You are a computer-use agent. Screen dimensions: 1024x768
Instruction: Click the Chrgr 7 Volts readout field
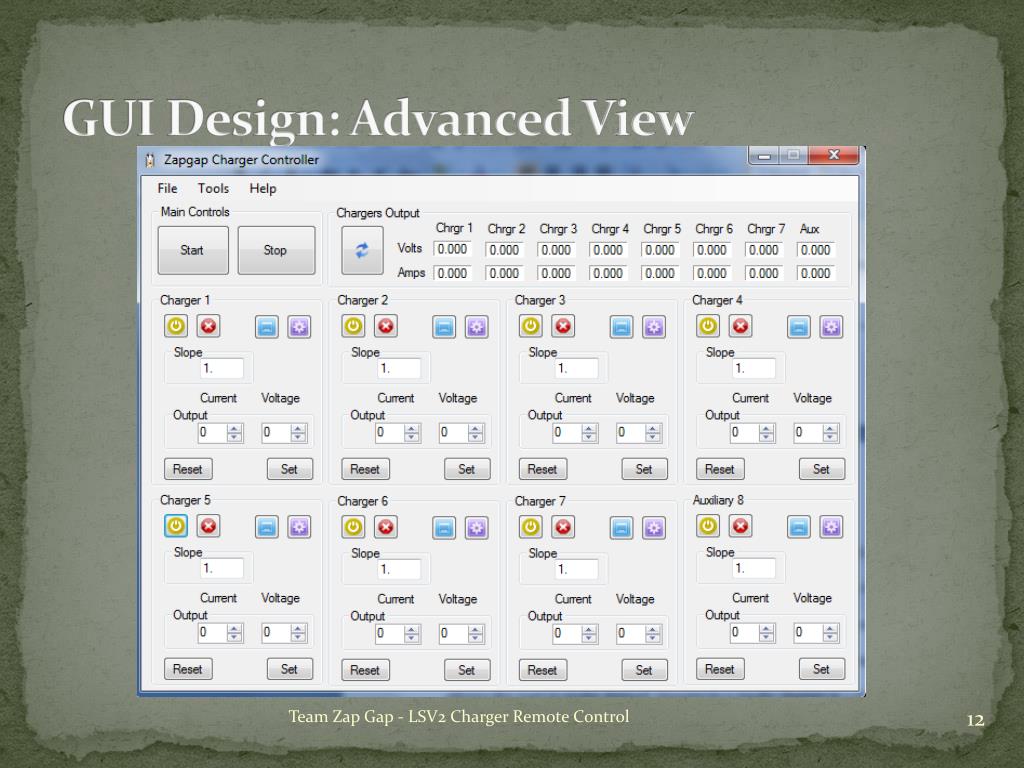point(763,249)
